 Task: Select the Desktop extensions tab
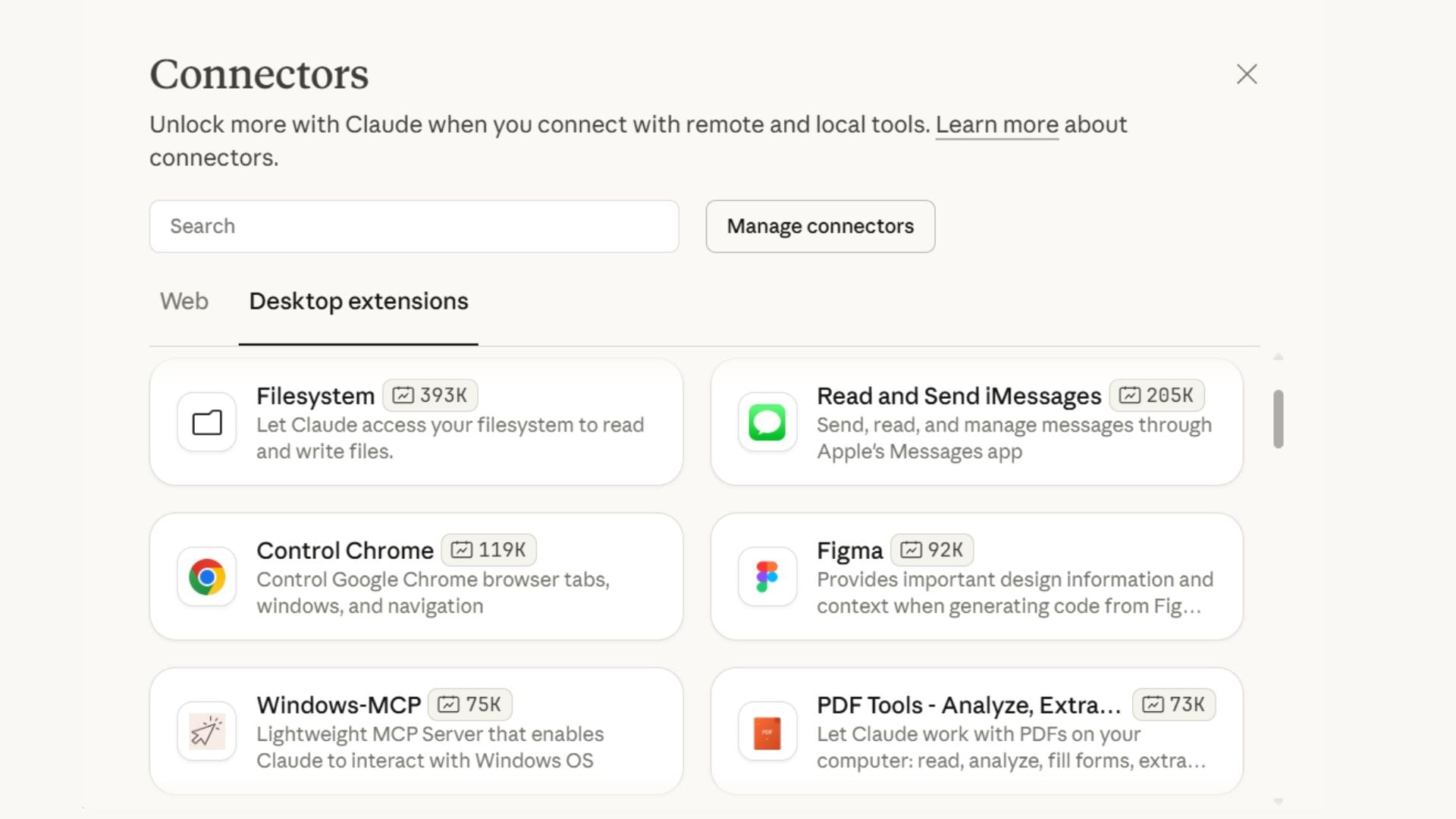point(358,302)
